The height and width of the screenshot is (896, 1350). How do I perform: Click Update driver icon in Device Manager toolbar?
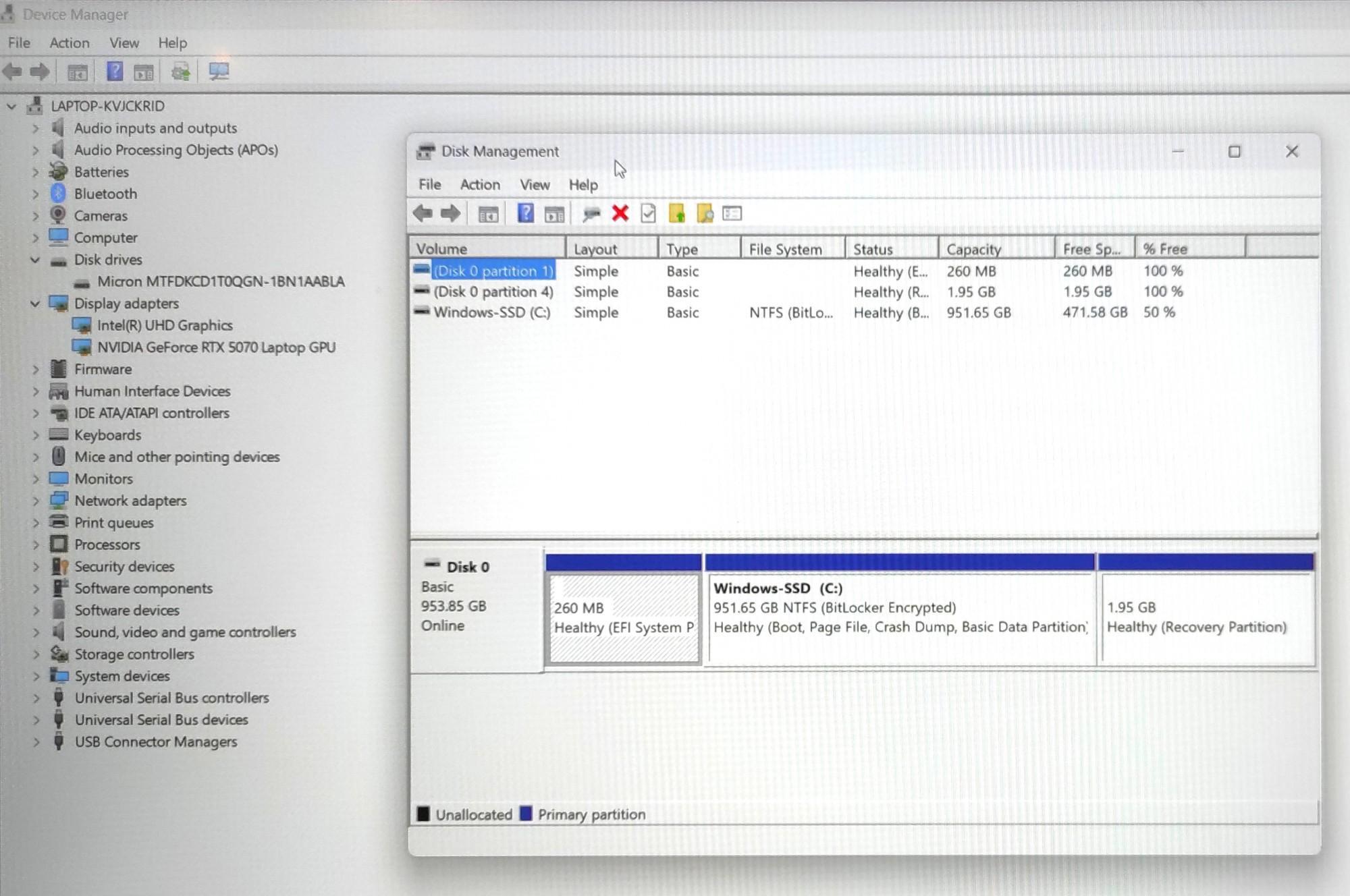[180, 72]
